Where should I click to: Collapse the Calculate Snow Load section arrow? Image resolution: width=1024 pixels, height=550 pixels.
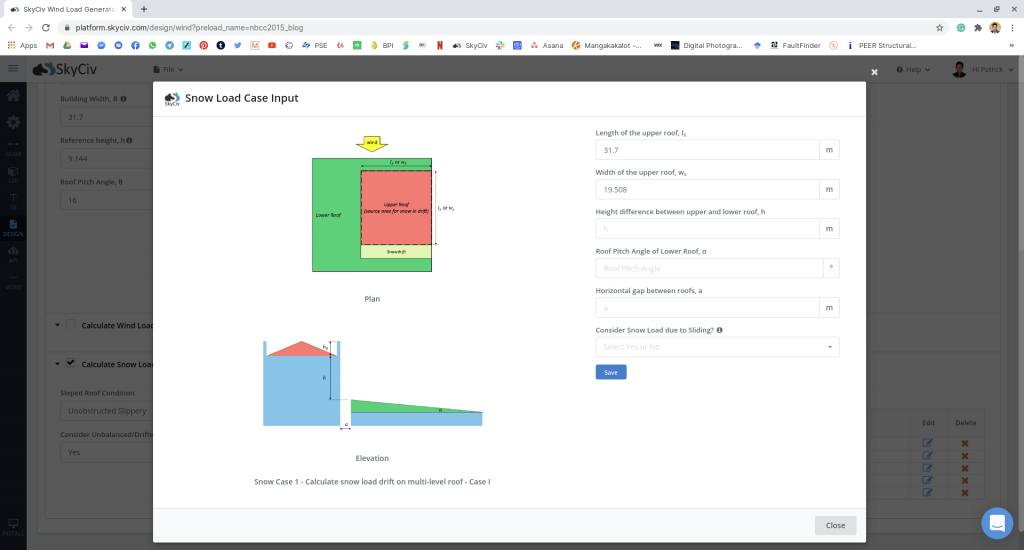pyautogui.click(x=55, y=364)
